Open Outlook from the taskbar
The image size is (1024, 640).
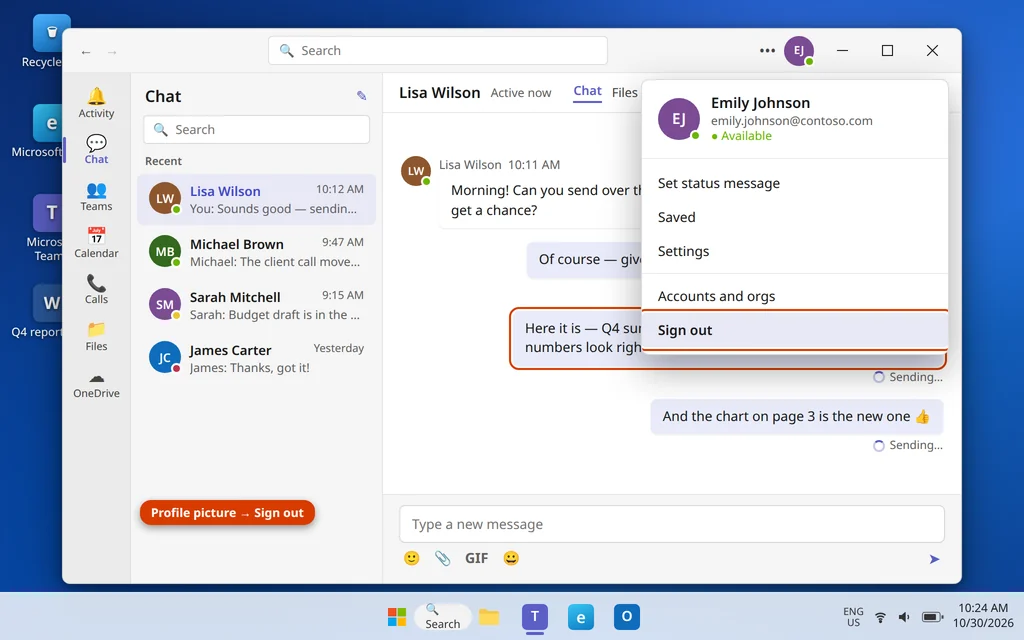click(x=626, y=617)
